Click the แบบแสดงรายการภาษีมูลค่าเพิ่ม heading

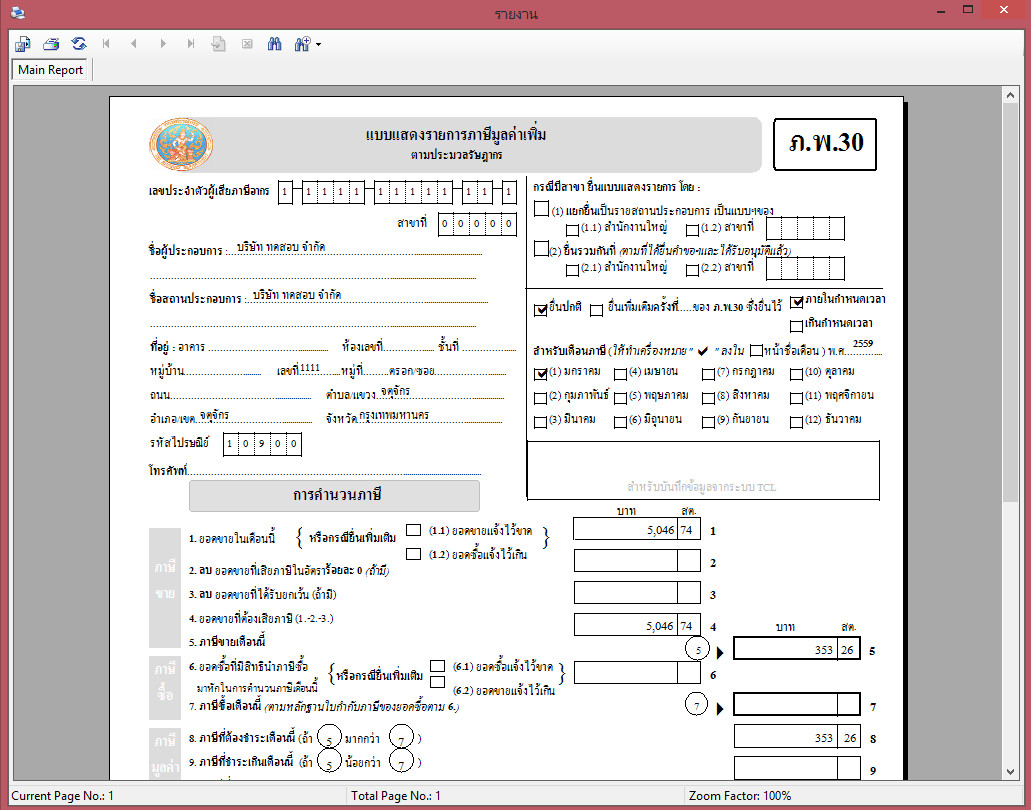(x=456, y=135)
